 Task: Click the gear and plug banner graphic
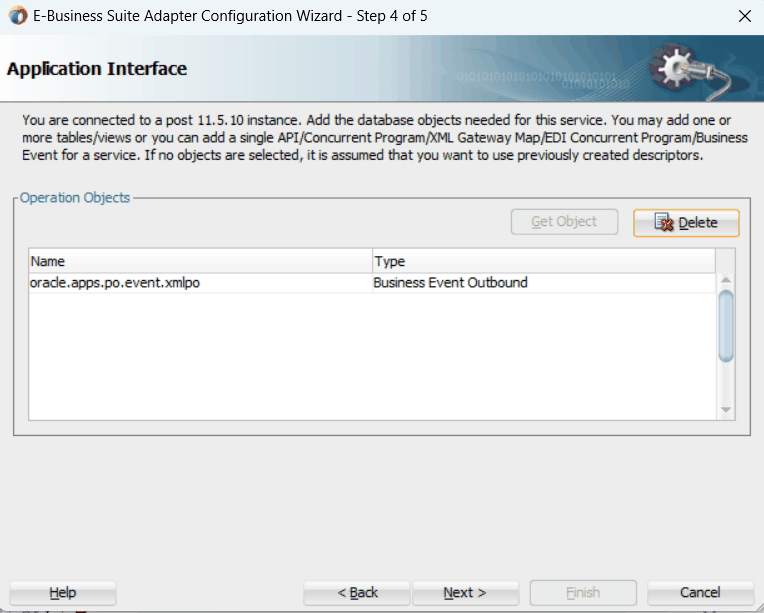click(x=690, y=70)
